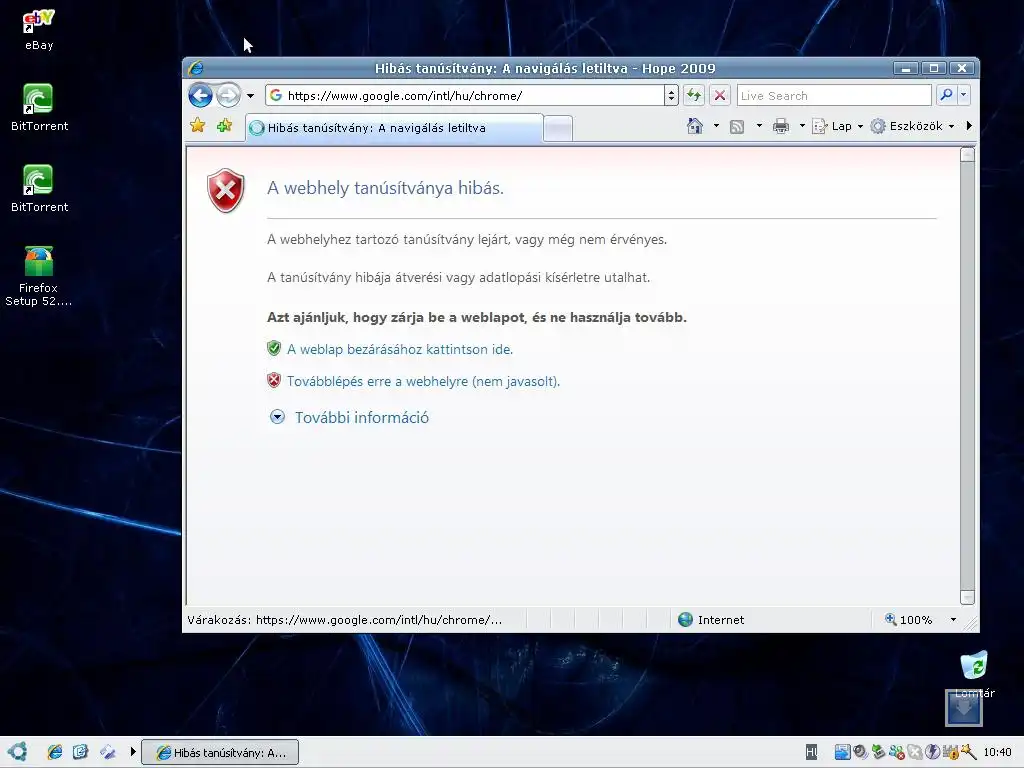Open the zoom level dropdown arrow
The width and height of the screenshot is (1024, 768).
[x=953, y=620]
